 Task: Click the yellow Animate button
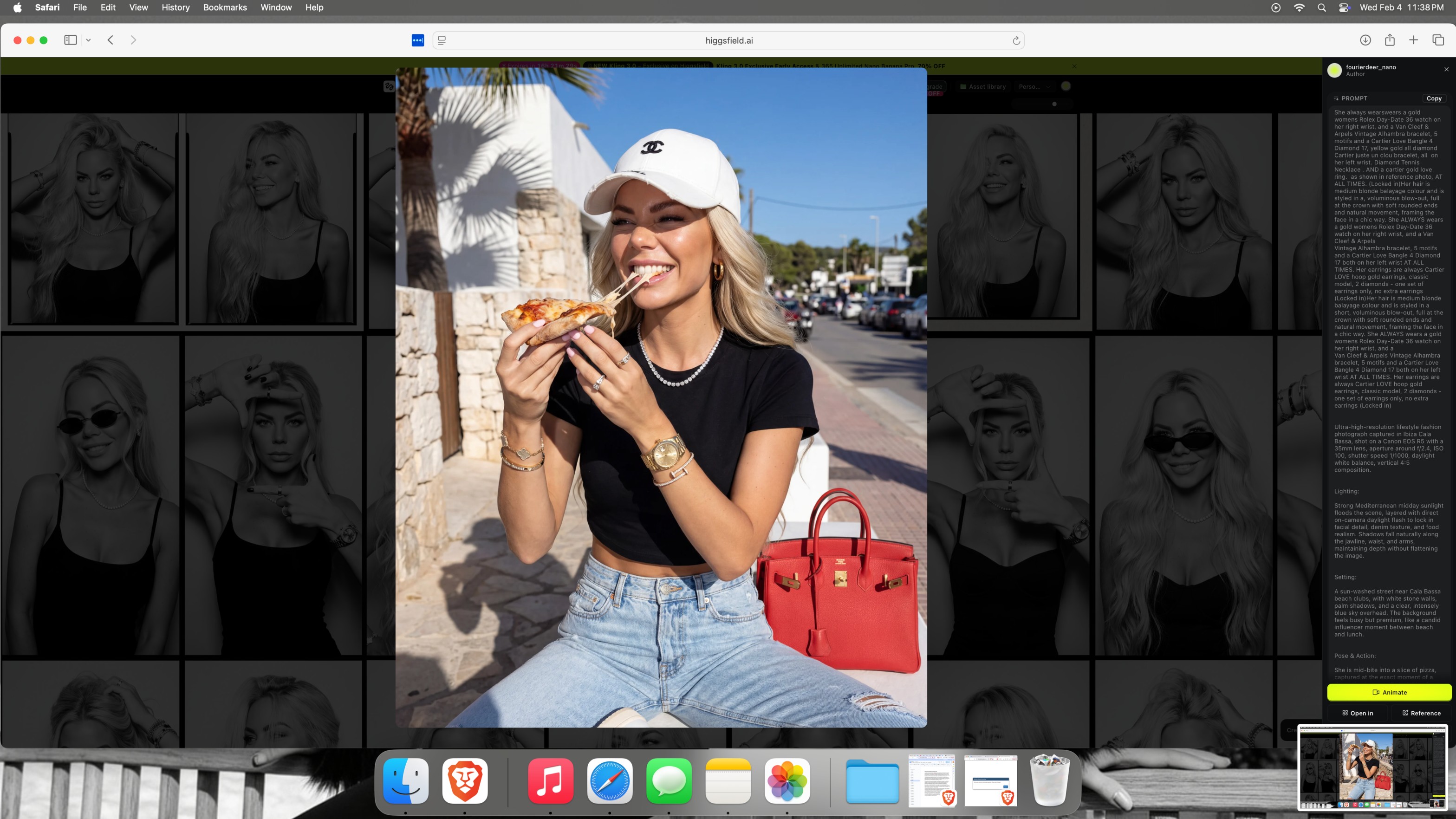coord(1389,692)
